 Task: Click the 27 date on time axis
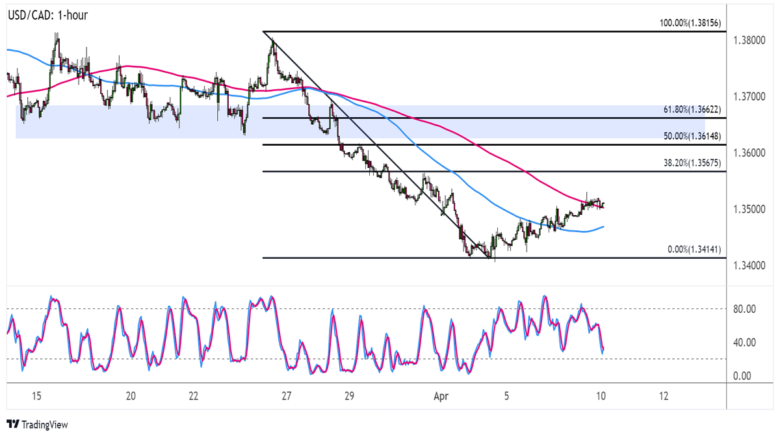click(x=286, y=396)
